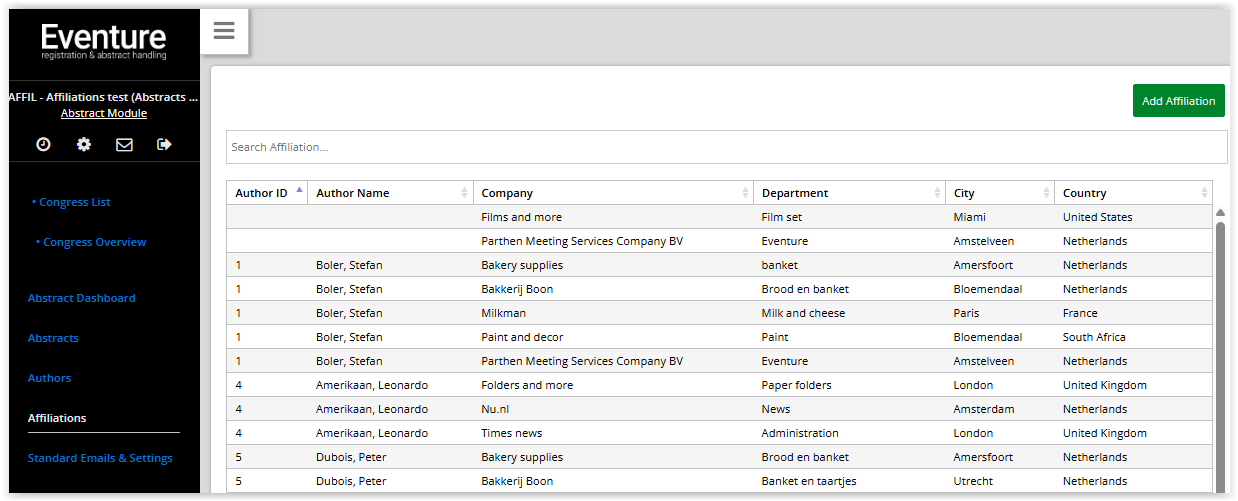
Task: Open the clock history icon
Action: [43, 145]
